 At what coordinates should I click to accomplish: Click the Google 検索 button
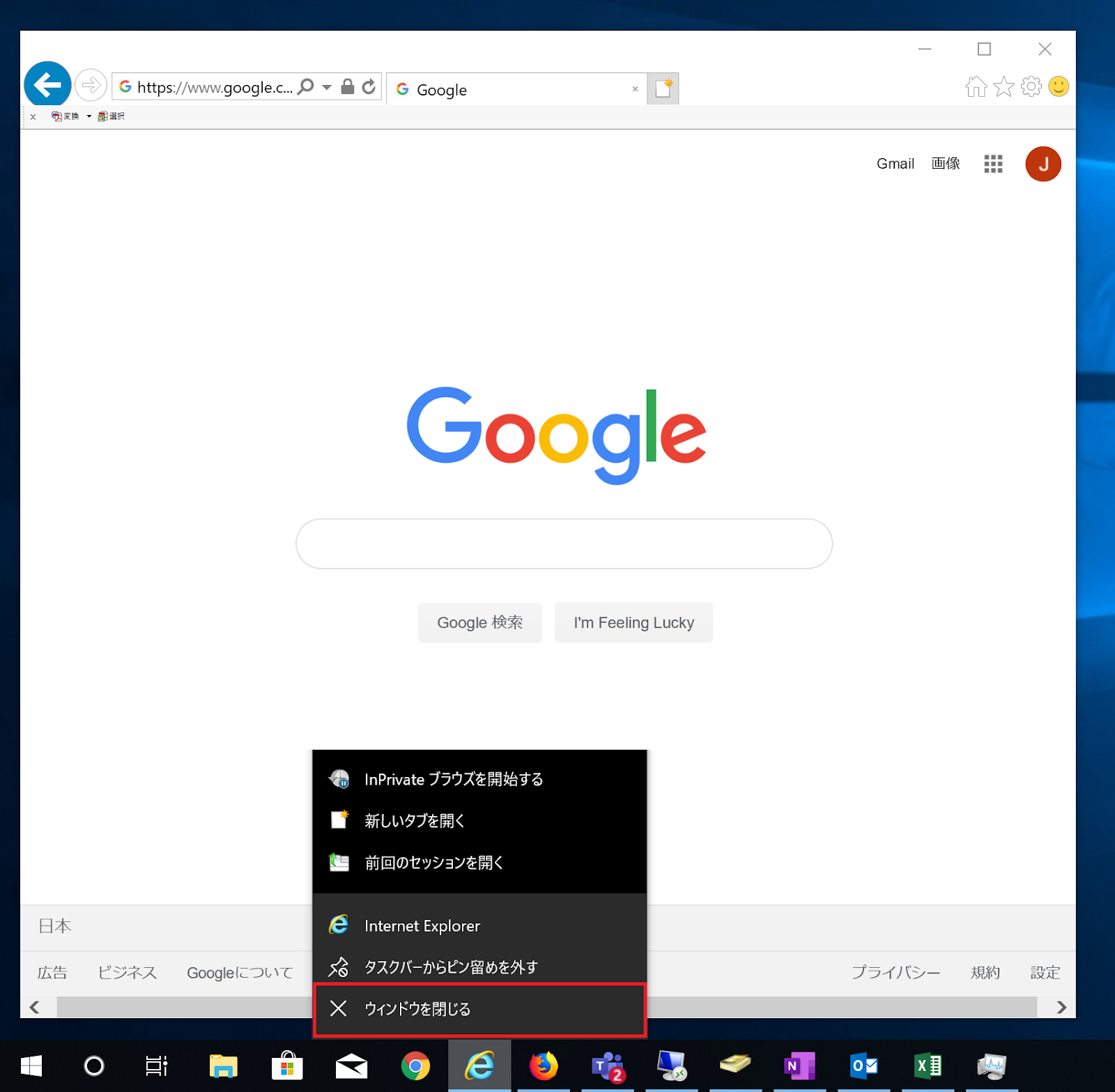pyautogui.click(x=480, y=622)
